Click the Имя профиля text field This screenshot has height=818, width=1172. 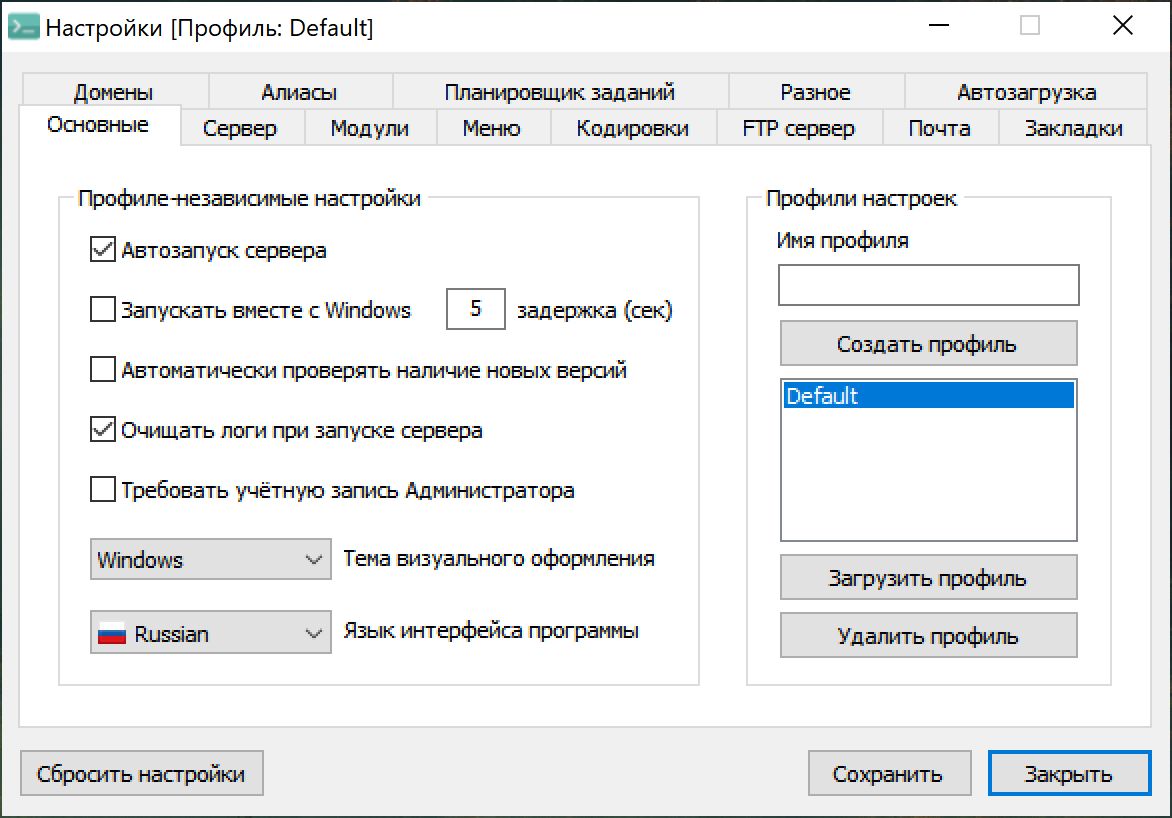[928, 285]
